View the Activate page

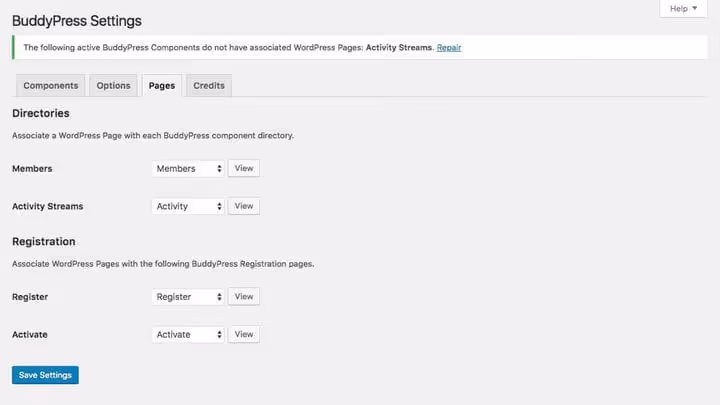click(244, 334)
